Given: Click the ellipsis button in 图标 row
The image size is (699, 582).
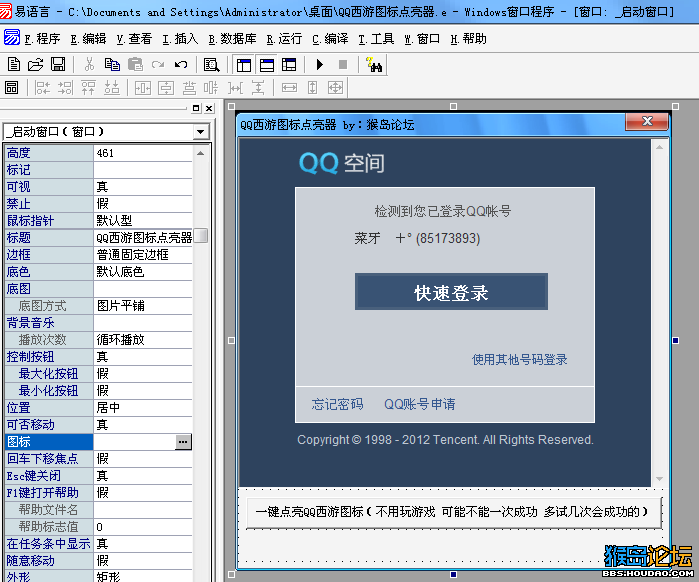Looking at the screenshot, I should pos(183,442).
